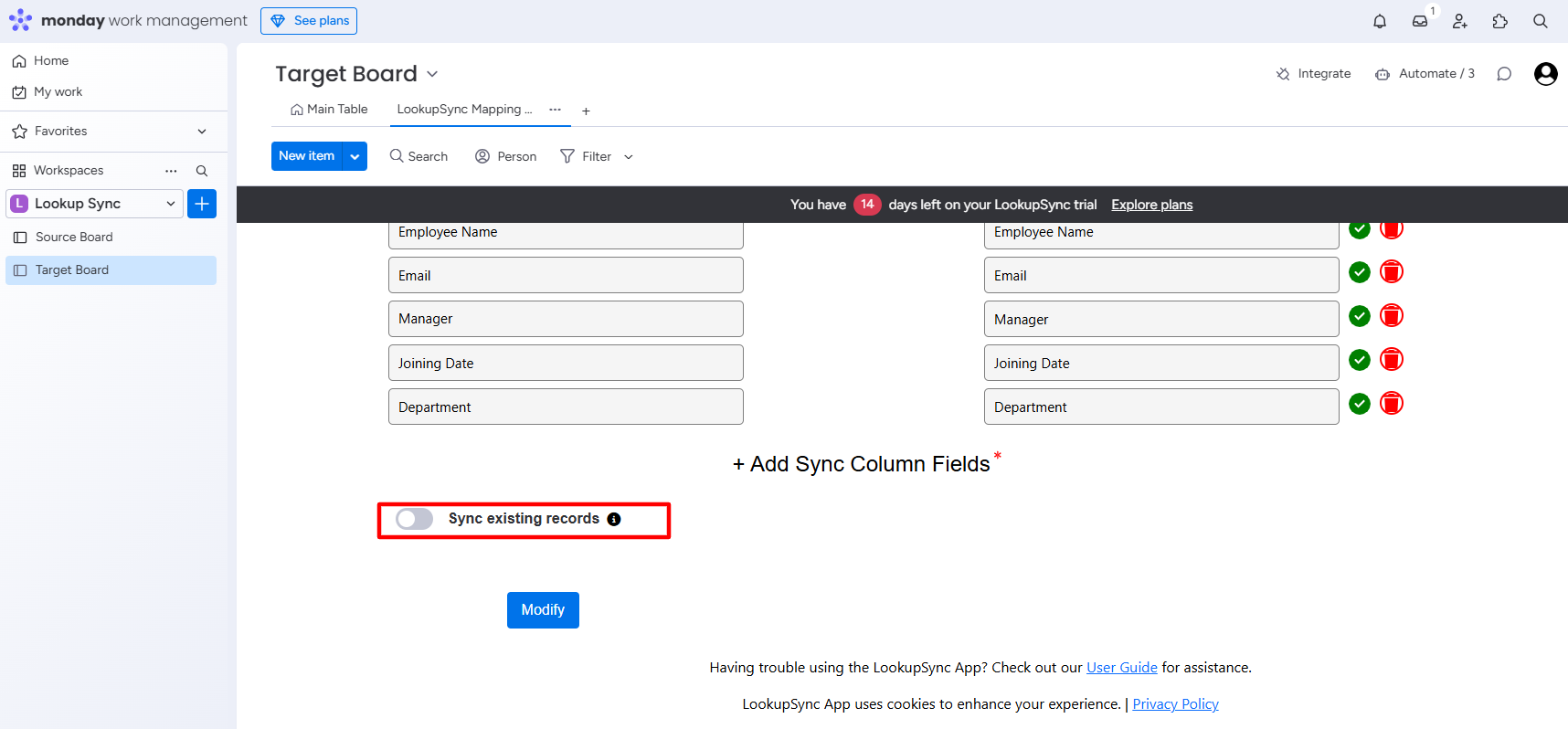This screenshot has height=729, width=1568.
Task: Open the Target Board title dropdown
Action: click(x=432, y=74)
